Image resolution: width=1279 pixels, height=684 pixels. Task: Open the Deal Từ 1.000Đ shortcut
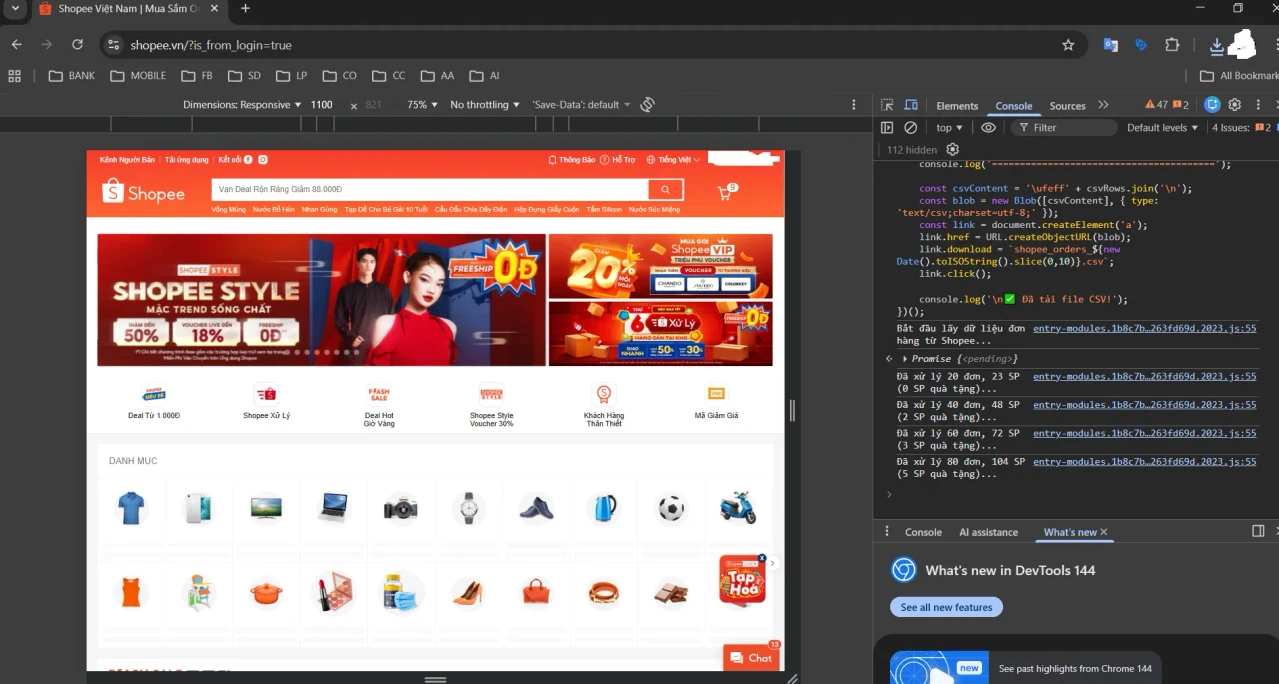click(154, 401)
